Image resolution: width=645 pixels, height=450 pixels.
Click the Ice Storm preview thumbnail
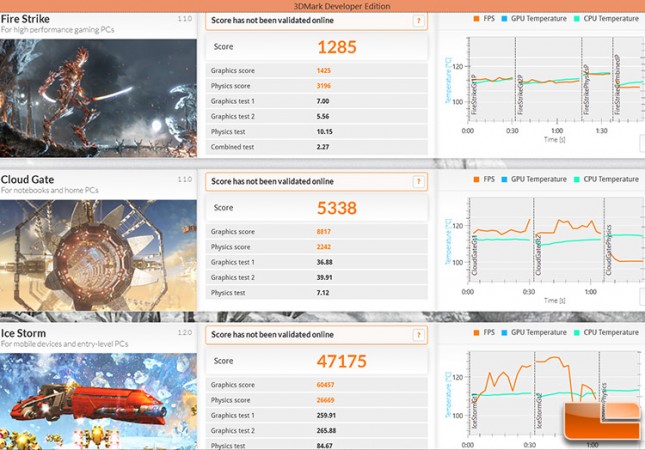98,401
